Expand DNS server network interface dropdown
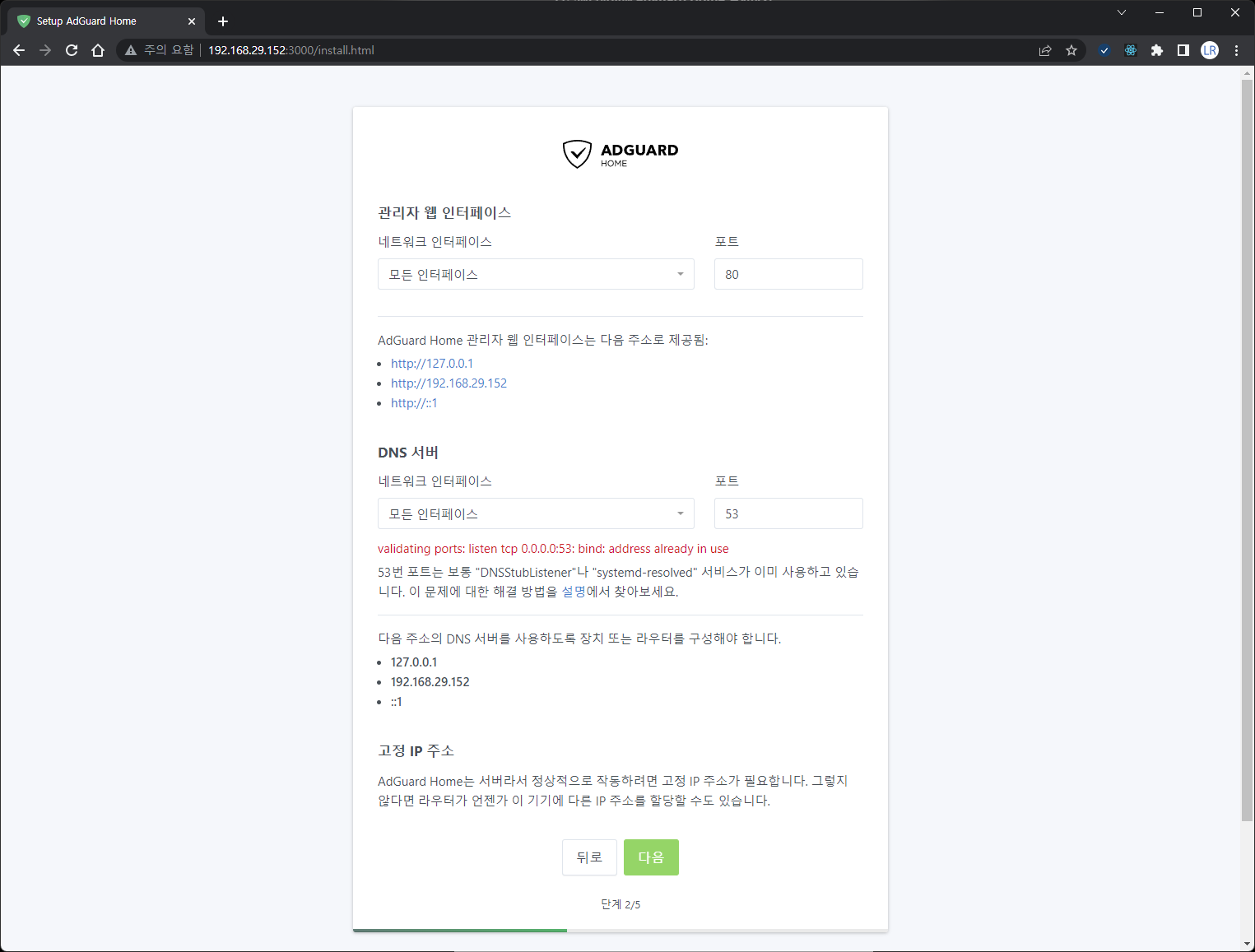The image size is (1255, 952). 536,513
